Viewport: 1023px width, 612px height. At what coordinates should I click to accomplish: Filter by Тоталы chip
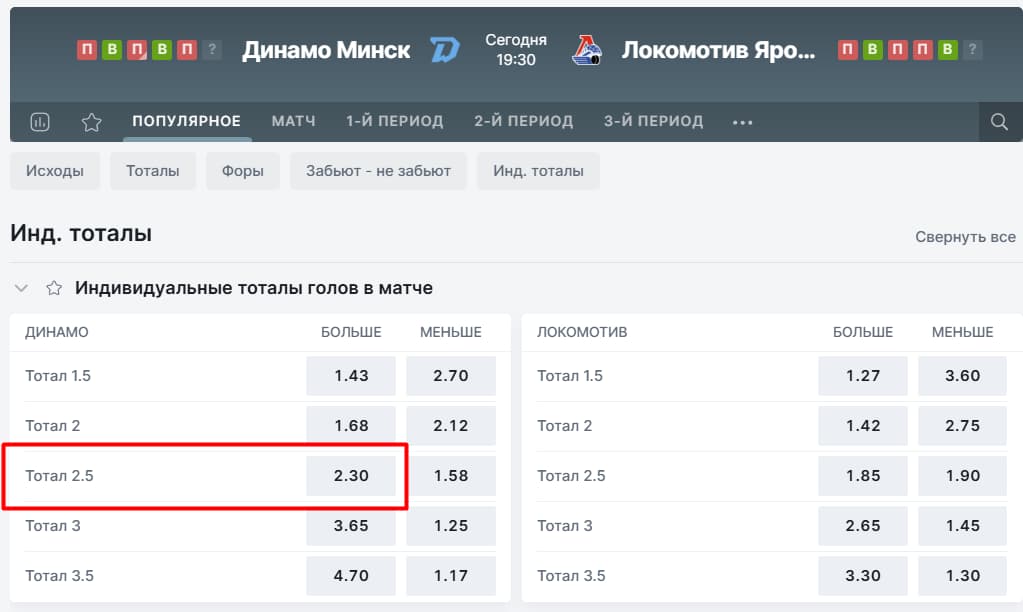153,171
